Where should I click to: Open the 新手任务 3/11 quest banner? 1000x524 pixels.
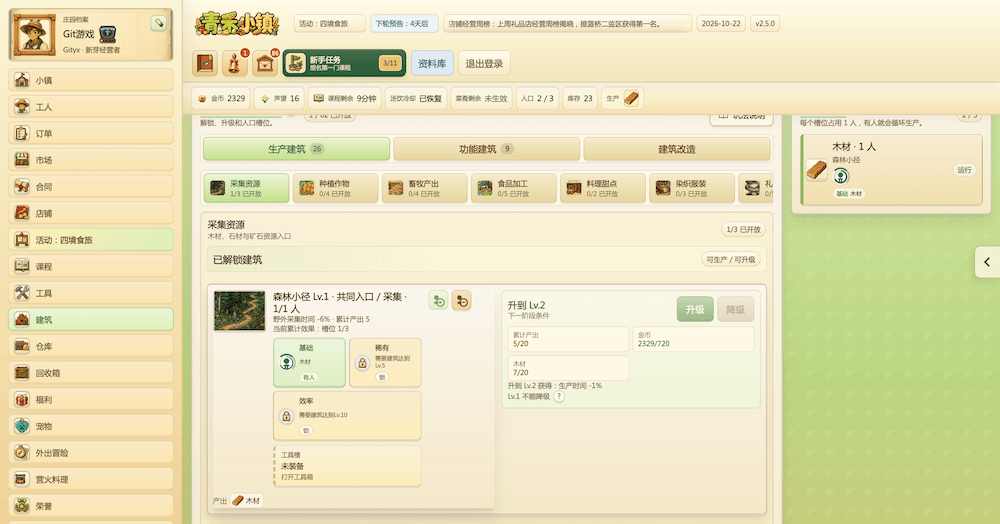(x=344, y=63)
